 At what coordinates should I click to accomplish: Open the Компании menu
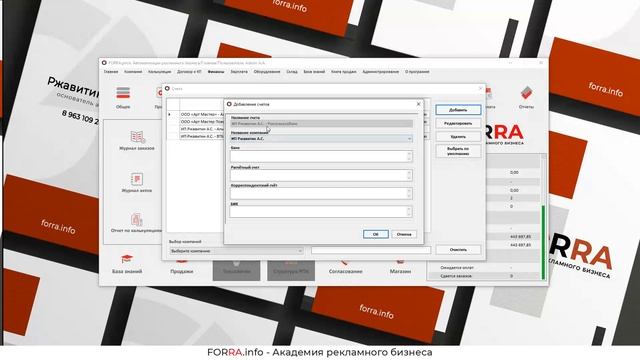click(133, 72)
